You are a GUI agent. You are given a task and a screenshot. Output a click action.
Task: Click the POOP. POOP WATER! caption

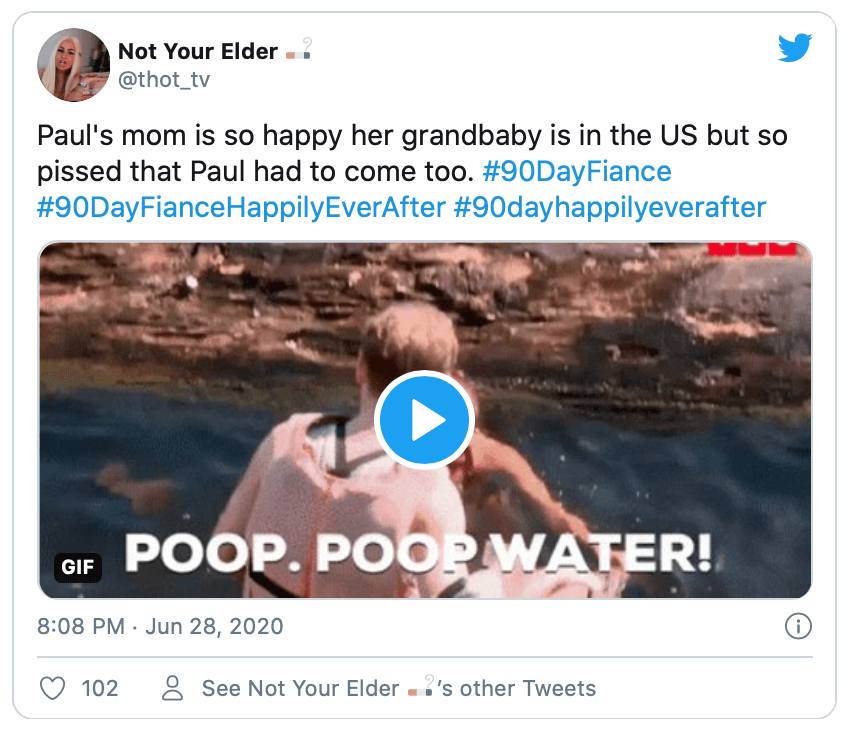(x=418, y=551)
